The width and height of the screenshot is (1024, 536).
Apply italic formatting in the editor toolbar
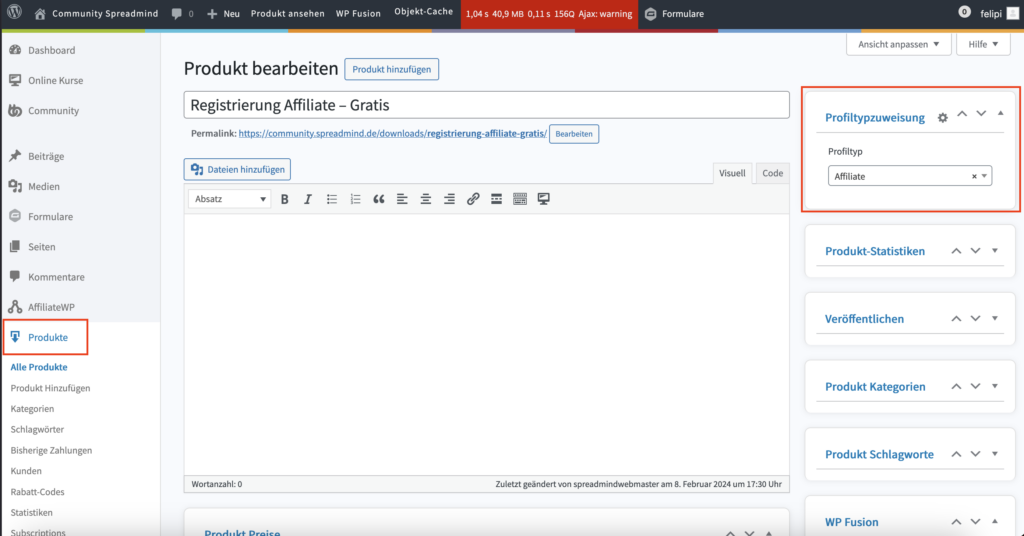(x=308, y=199)
